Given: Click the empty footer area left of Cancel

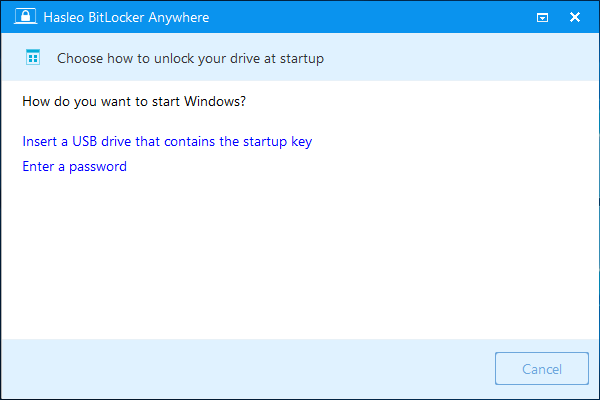Looking at the screenshot, I should point(250,369).
